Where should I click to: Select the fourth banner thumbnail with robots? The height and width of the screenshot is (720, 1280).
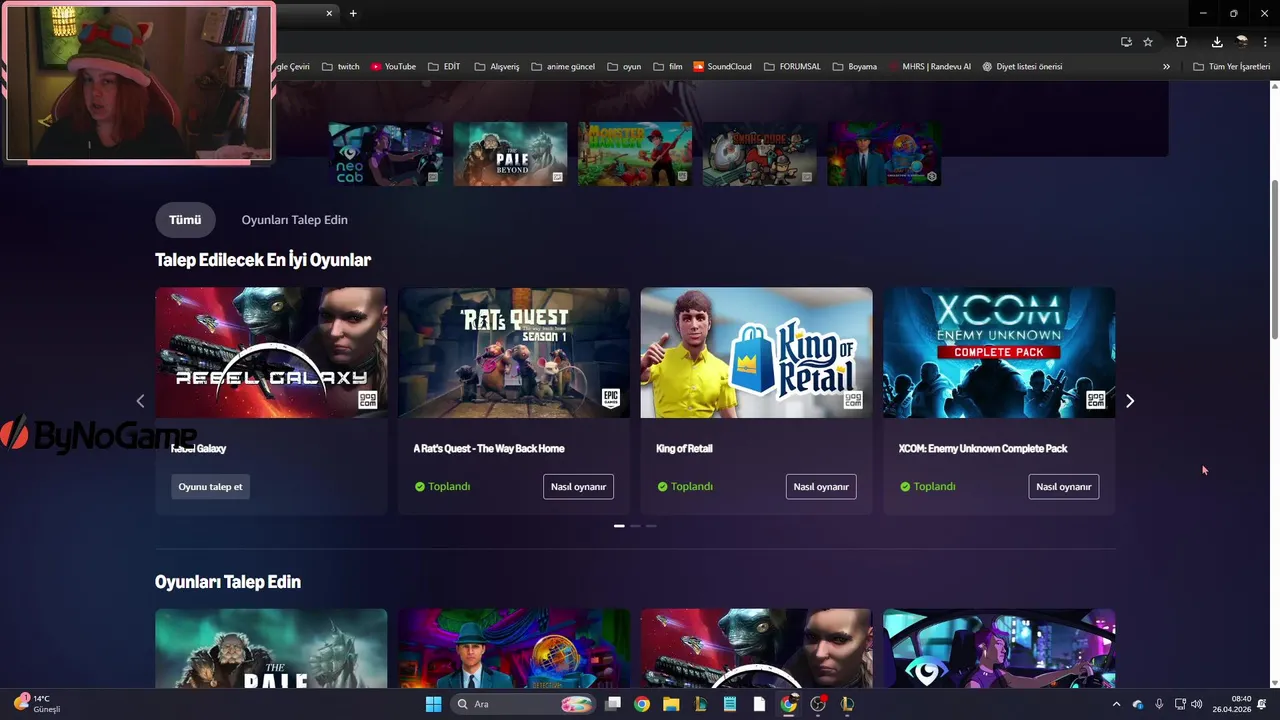click(x=759, y=154)
